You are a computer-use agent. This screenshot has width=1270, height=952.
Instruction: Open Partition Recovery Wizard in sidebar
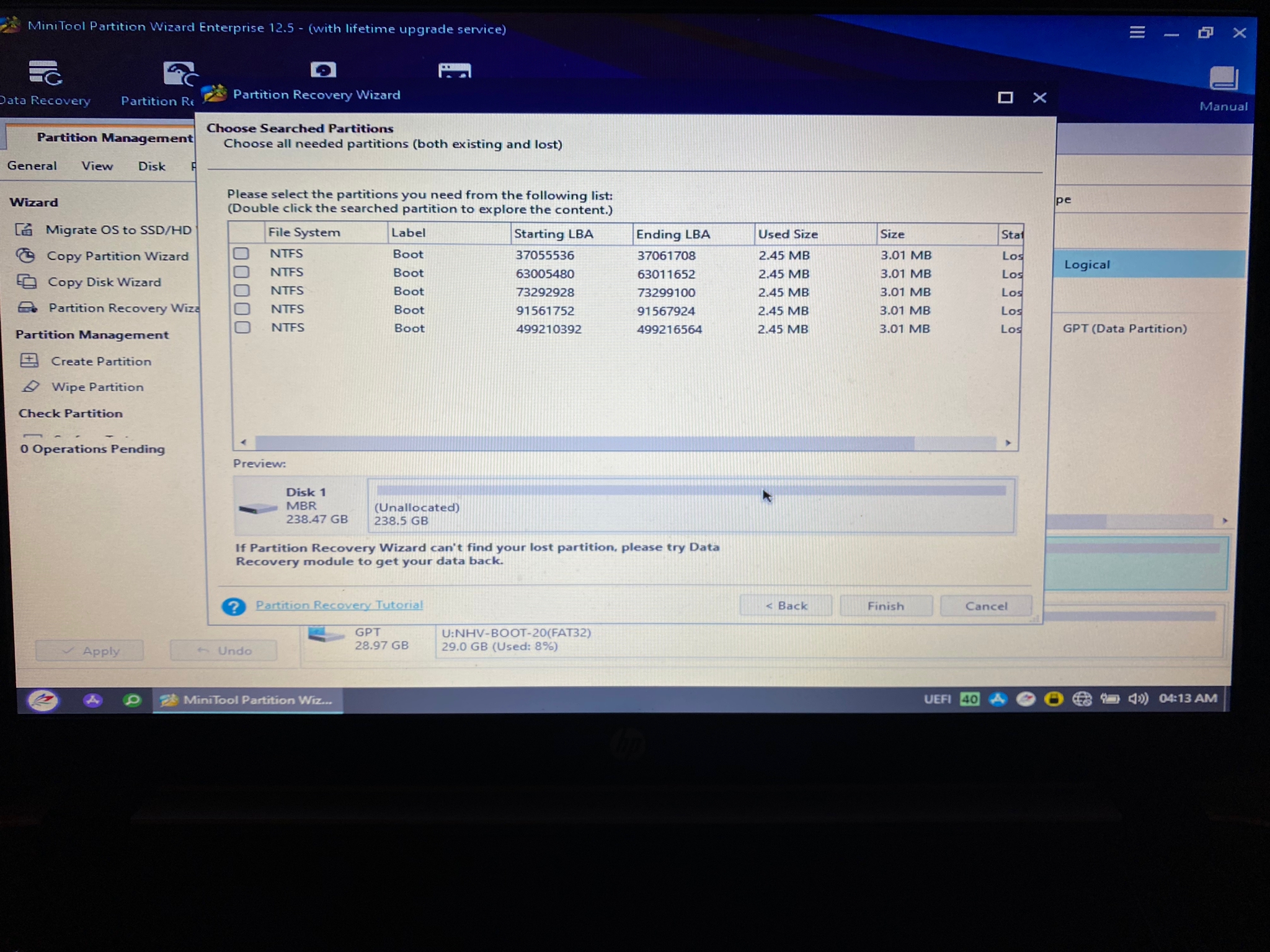tap(109, 308)
